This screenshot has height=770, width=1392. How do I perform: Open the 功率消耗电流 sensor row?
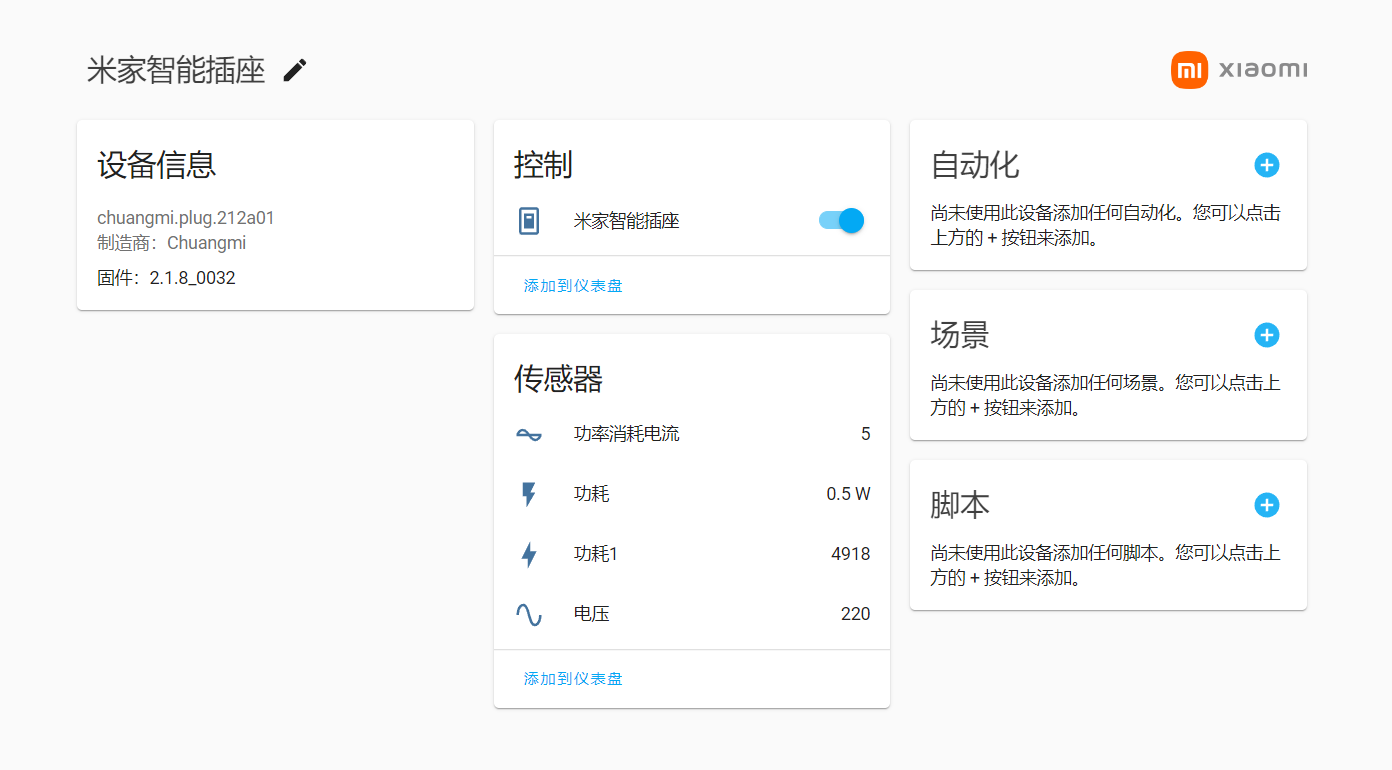point(692,434)
